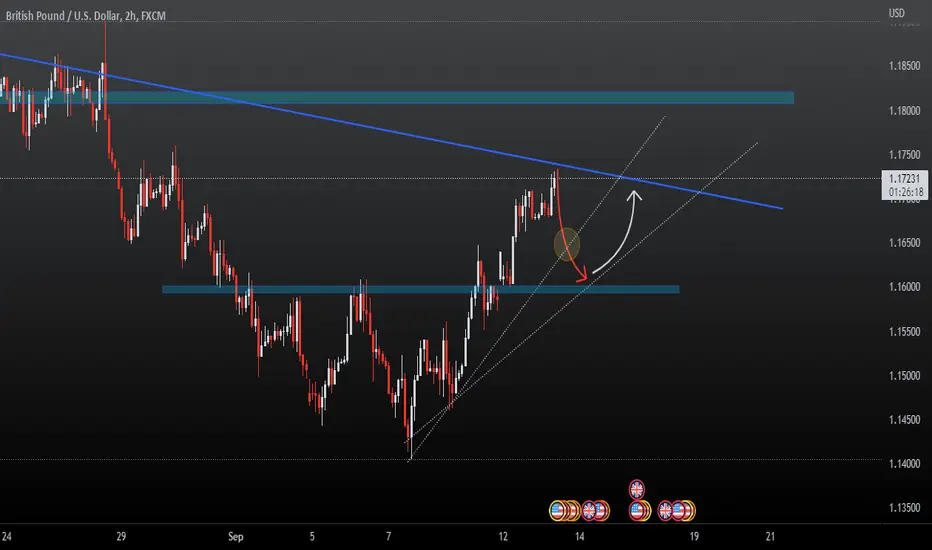This screenshot has width=932, height=550.
Task: Click the 1.18000 price scale label
Action: pyautogui.click(x=905, y=111)
